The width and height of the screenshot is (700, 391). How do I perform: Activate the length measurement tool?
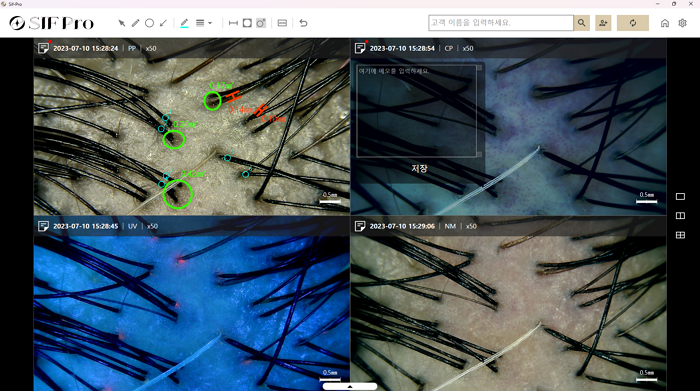[233, 23]
